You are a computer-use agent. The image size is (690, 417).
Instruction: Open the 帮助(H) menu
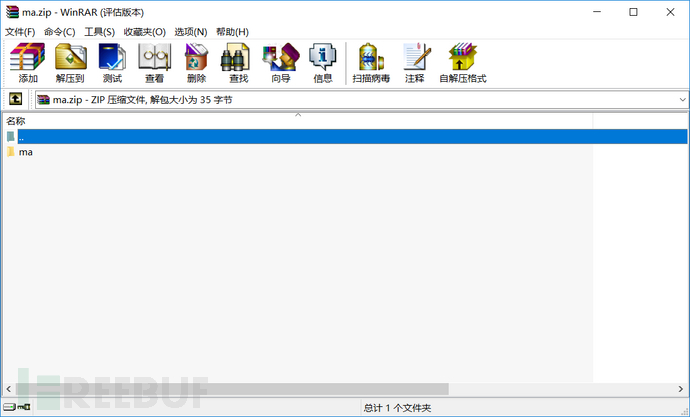point(232,32)
